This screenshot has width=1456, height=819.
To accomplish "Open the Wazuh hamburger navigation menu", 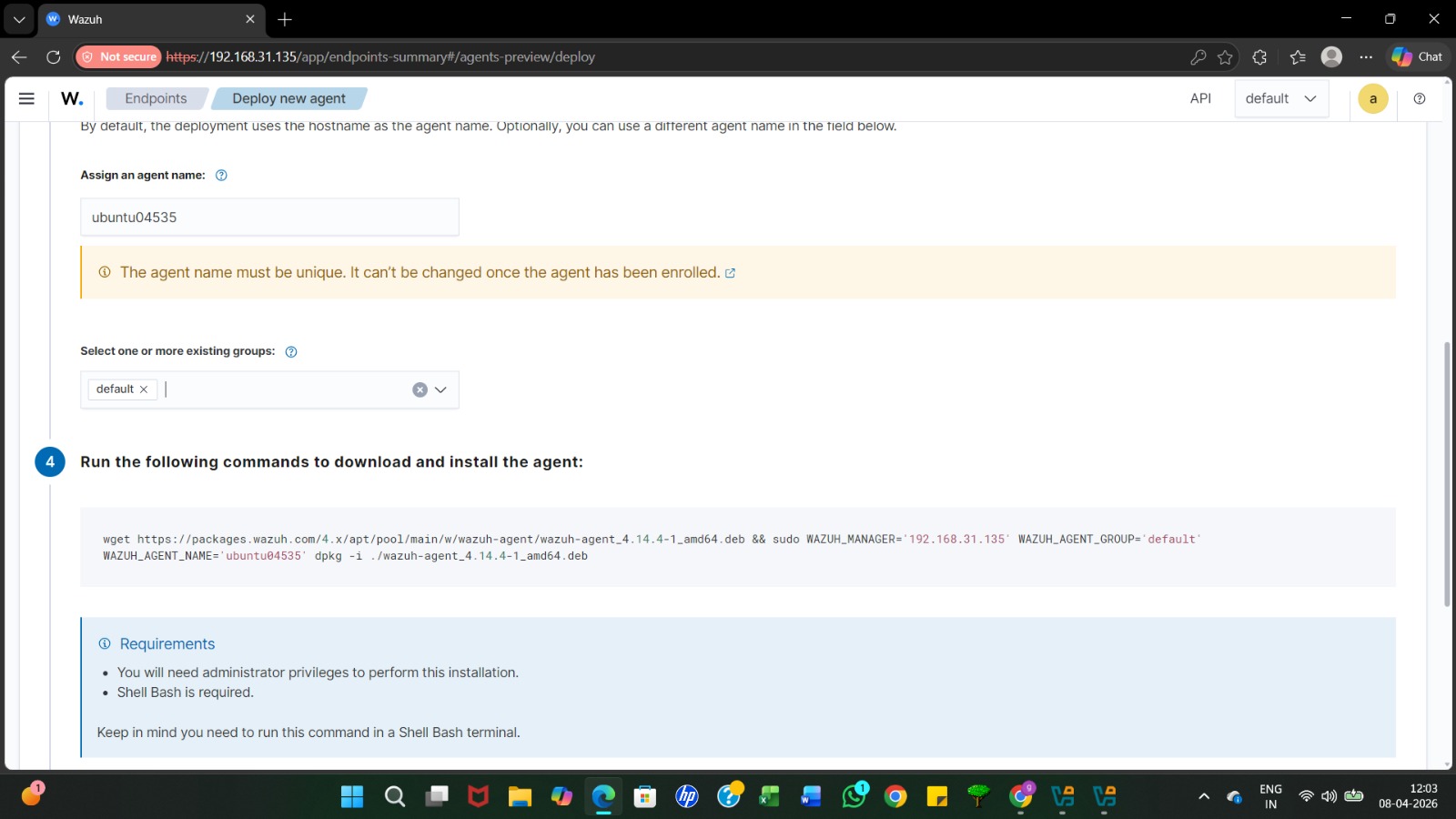I will coord(26,98).
